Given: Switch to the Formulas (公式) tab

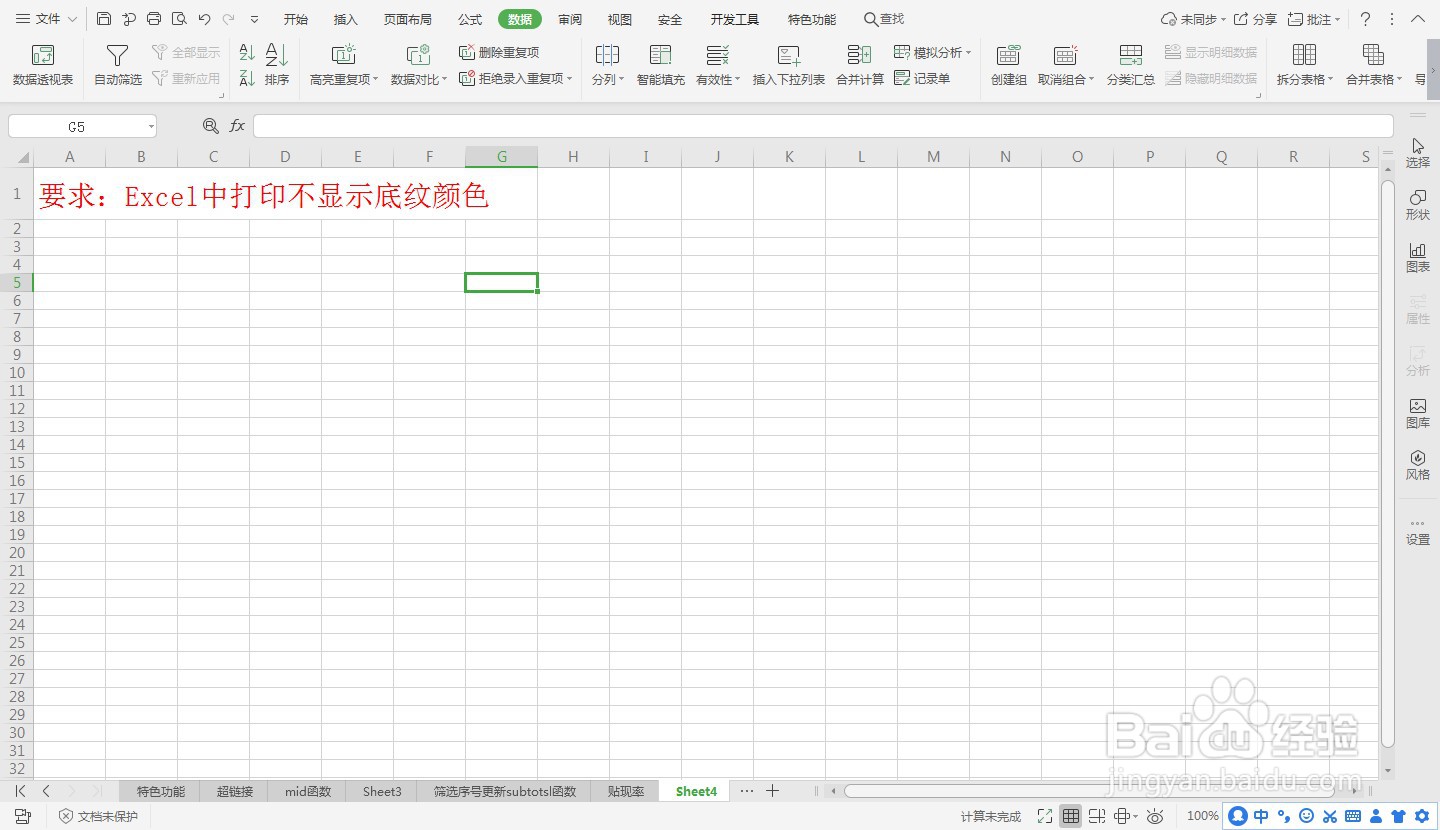Looking at the screenshot, I should coord(470,19).
